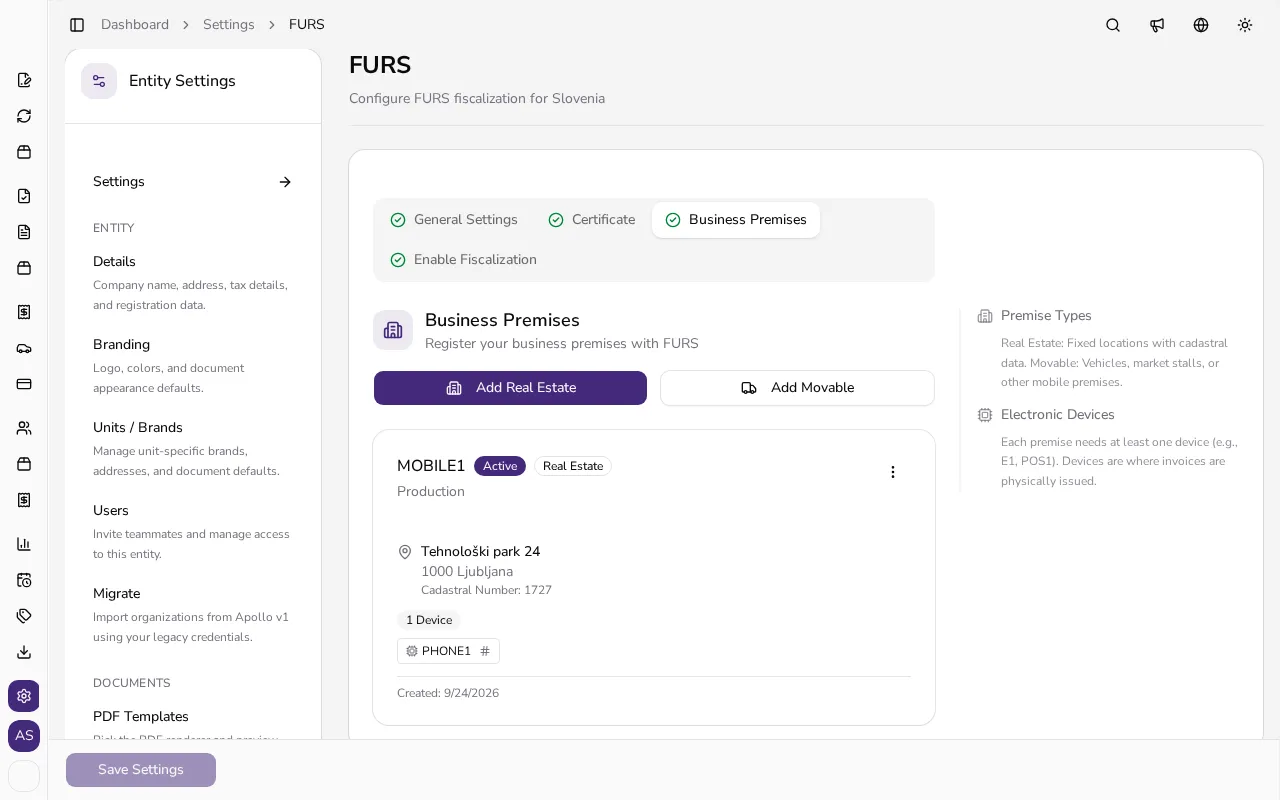Switch to the General Settings tab

[454, 220]
